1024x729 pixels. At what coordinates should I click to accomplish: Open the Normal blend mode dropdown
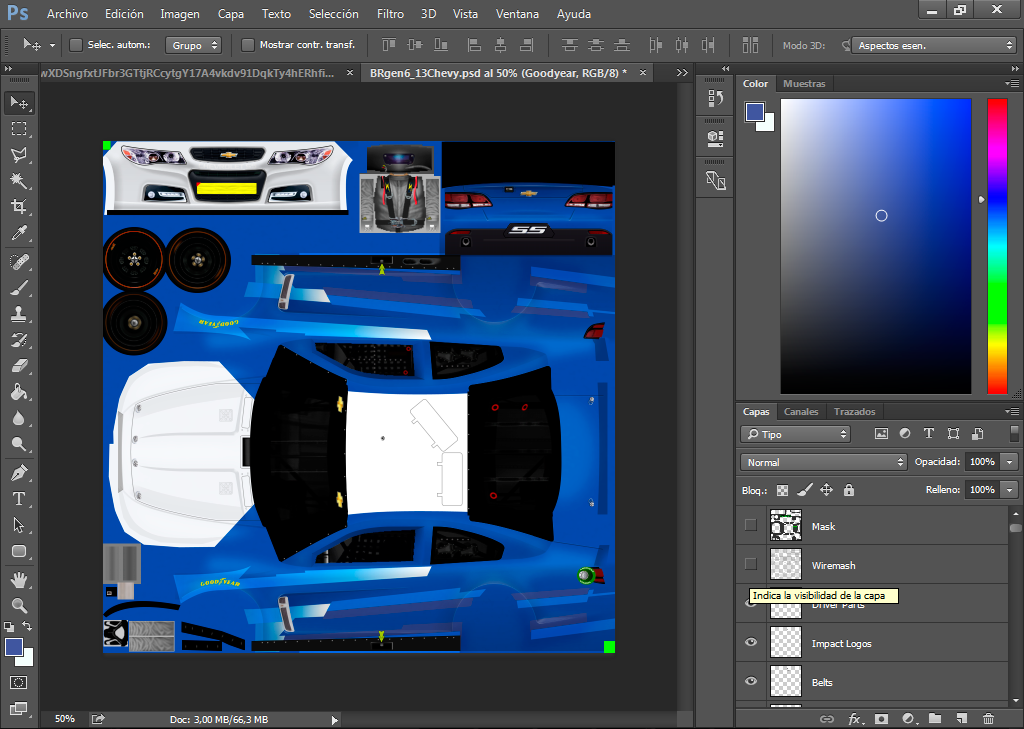pos(824,462)
